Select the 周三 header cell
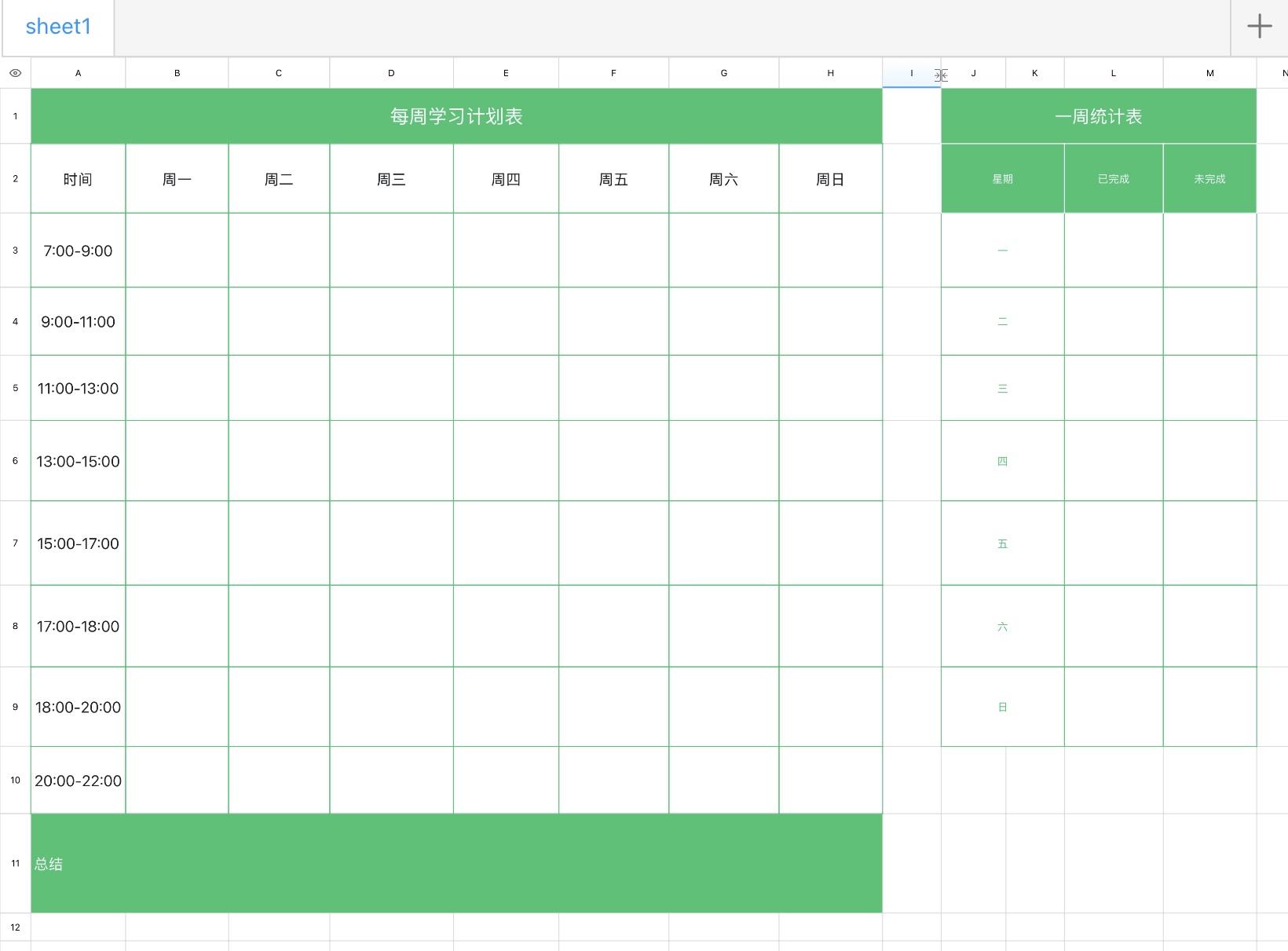 pyautogui.click(x=391, y=179)
